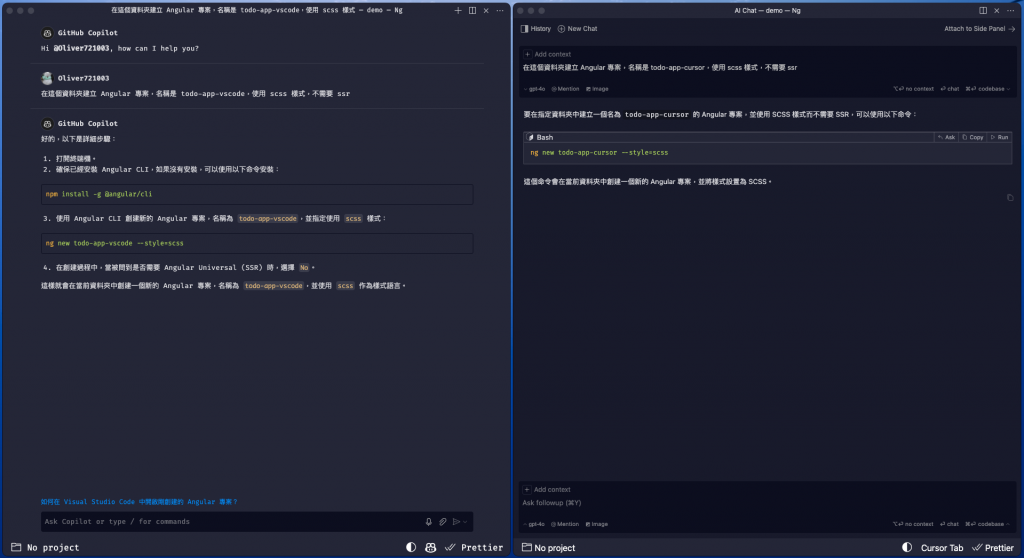The image size is (1024, 558).
Task: Click the todo-app-cursor prompt text in AI Chat
Action: tap(660, 67)
